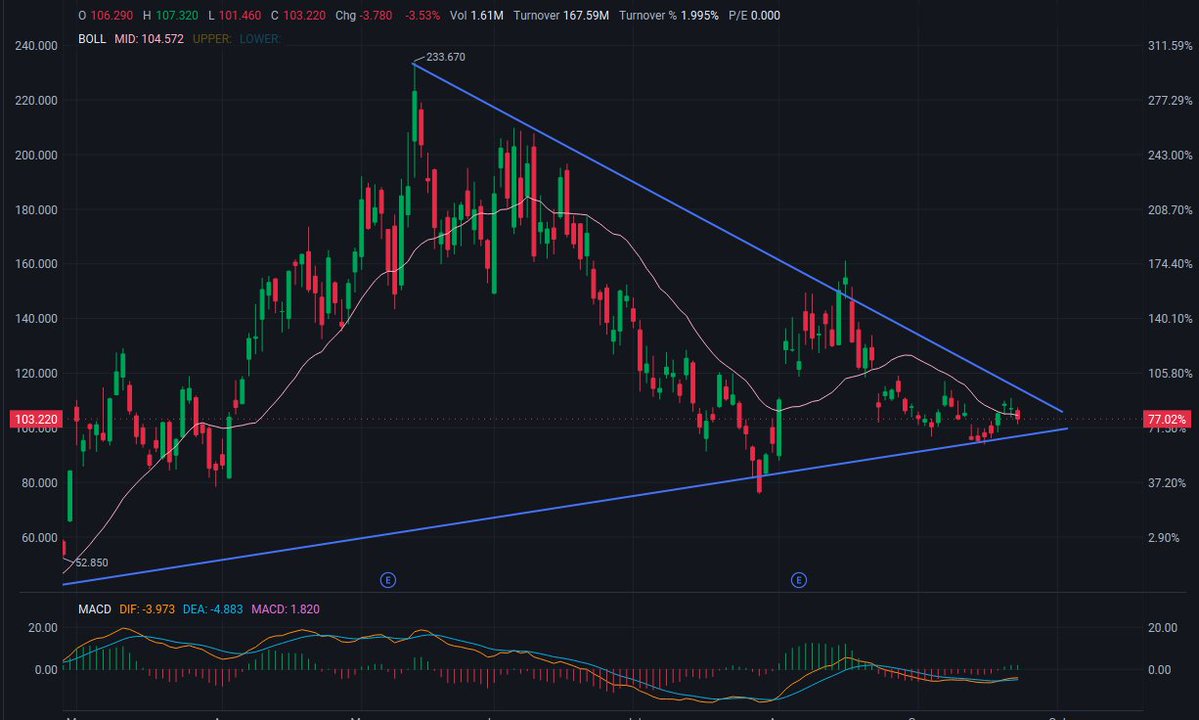The width and height of the screenshot is (1199, 720).
Task: Click the 'DEA: -4.883' value
Action: click(213, 609)
